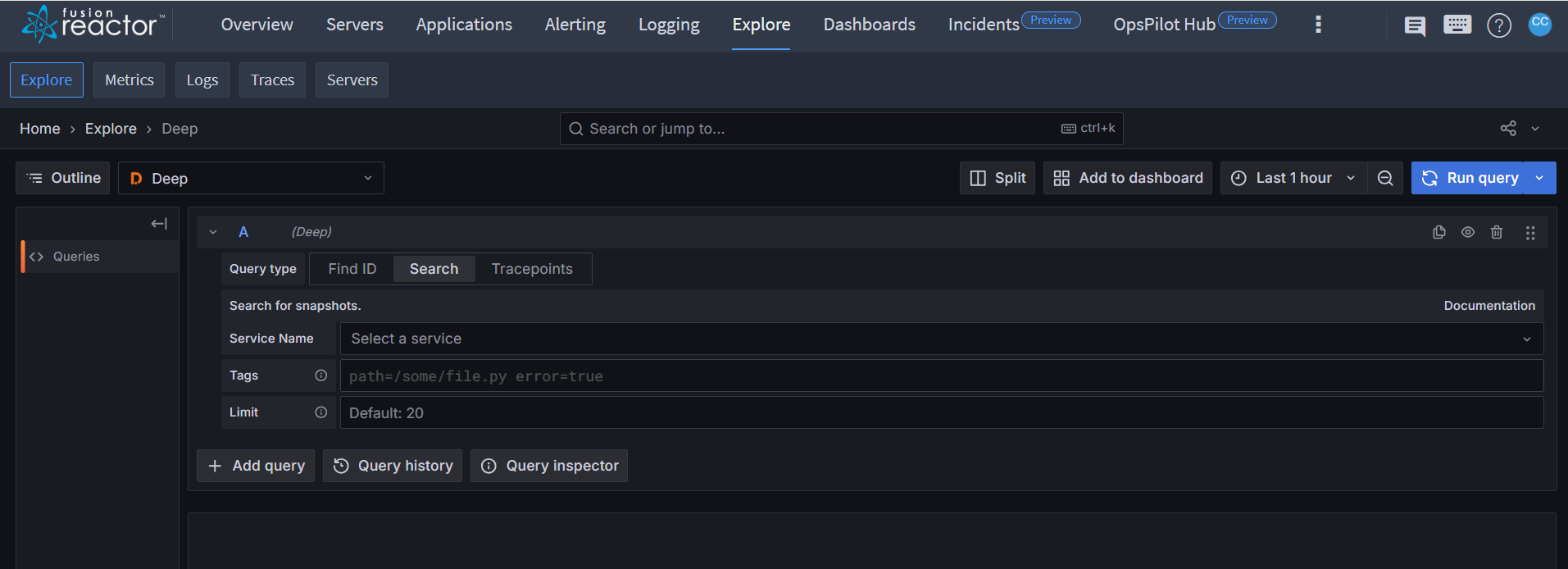
Task: Open the CC user avatar menu
Action: 1540,24
